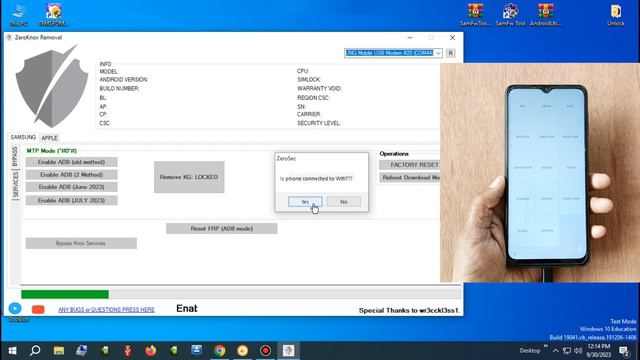Open the SamFw Tool gear desktop icon
Screen dimensions: 640x360
point(510,15)
